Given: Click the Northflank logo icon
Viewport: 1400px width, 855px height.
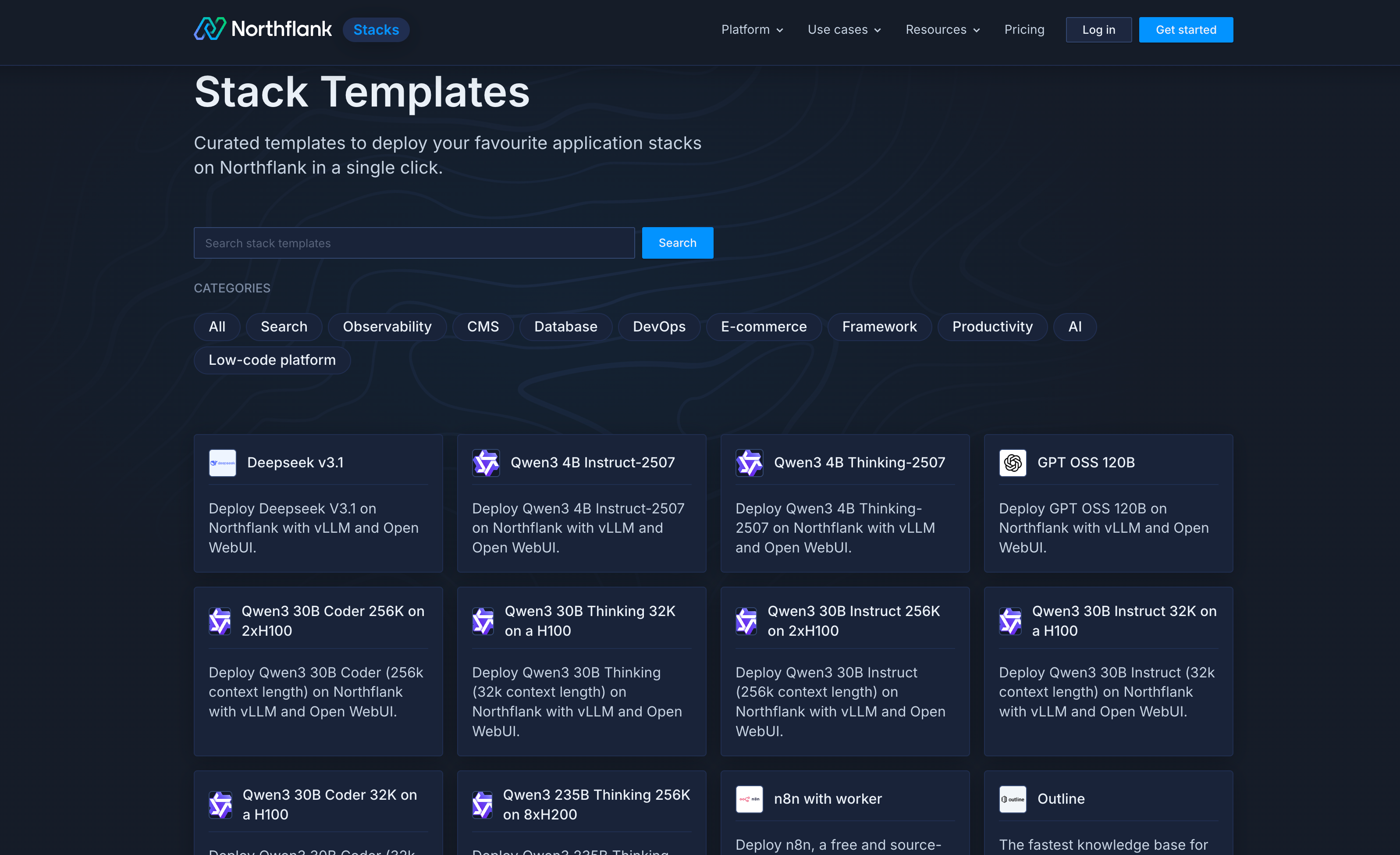Looking at the screenshot, I should [x=210, y=29].
